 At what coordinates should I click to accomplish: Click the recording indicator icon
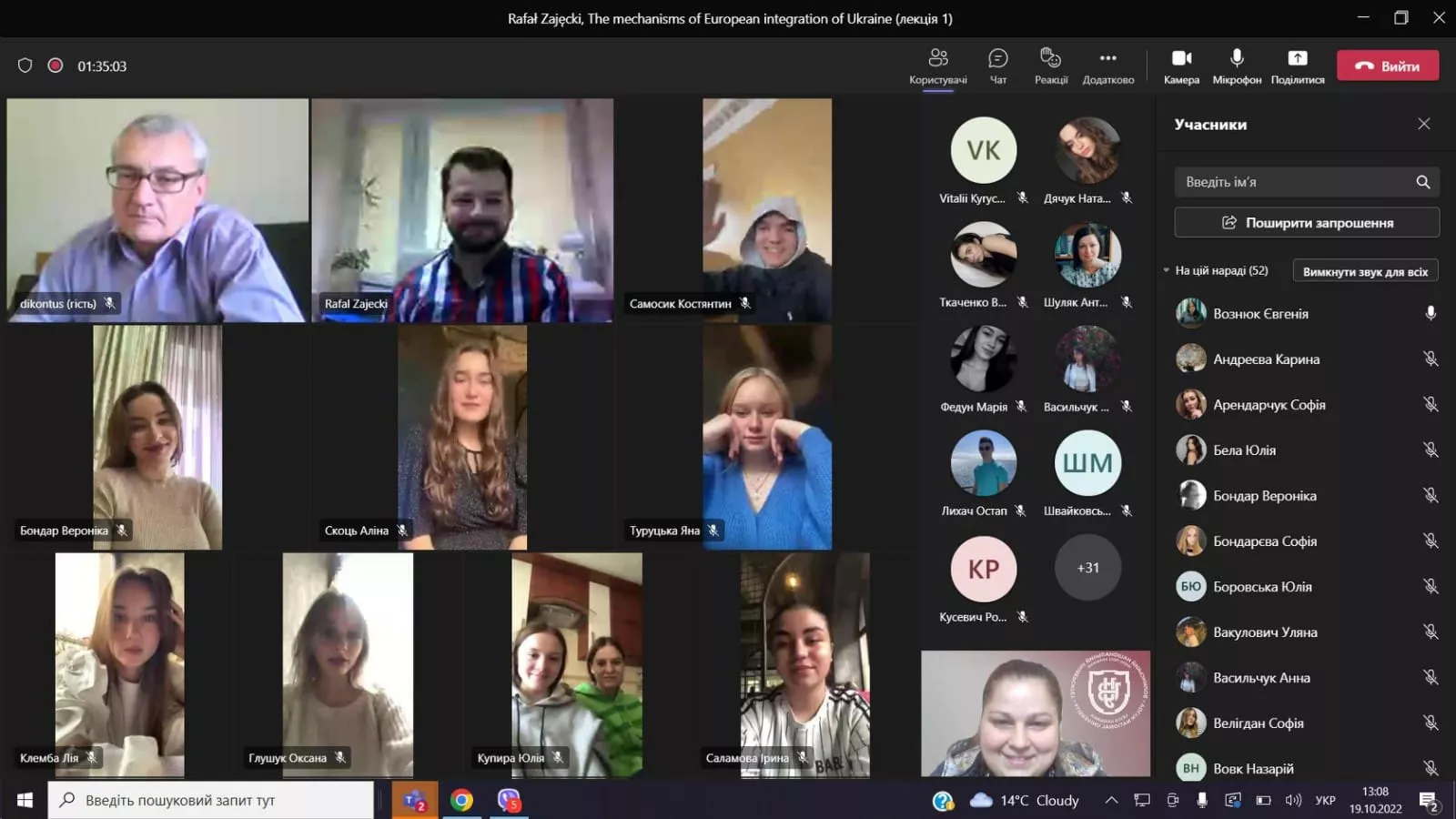(56, 66)
